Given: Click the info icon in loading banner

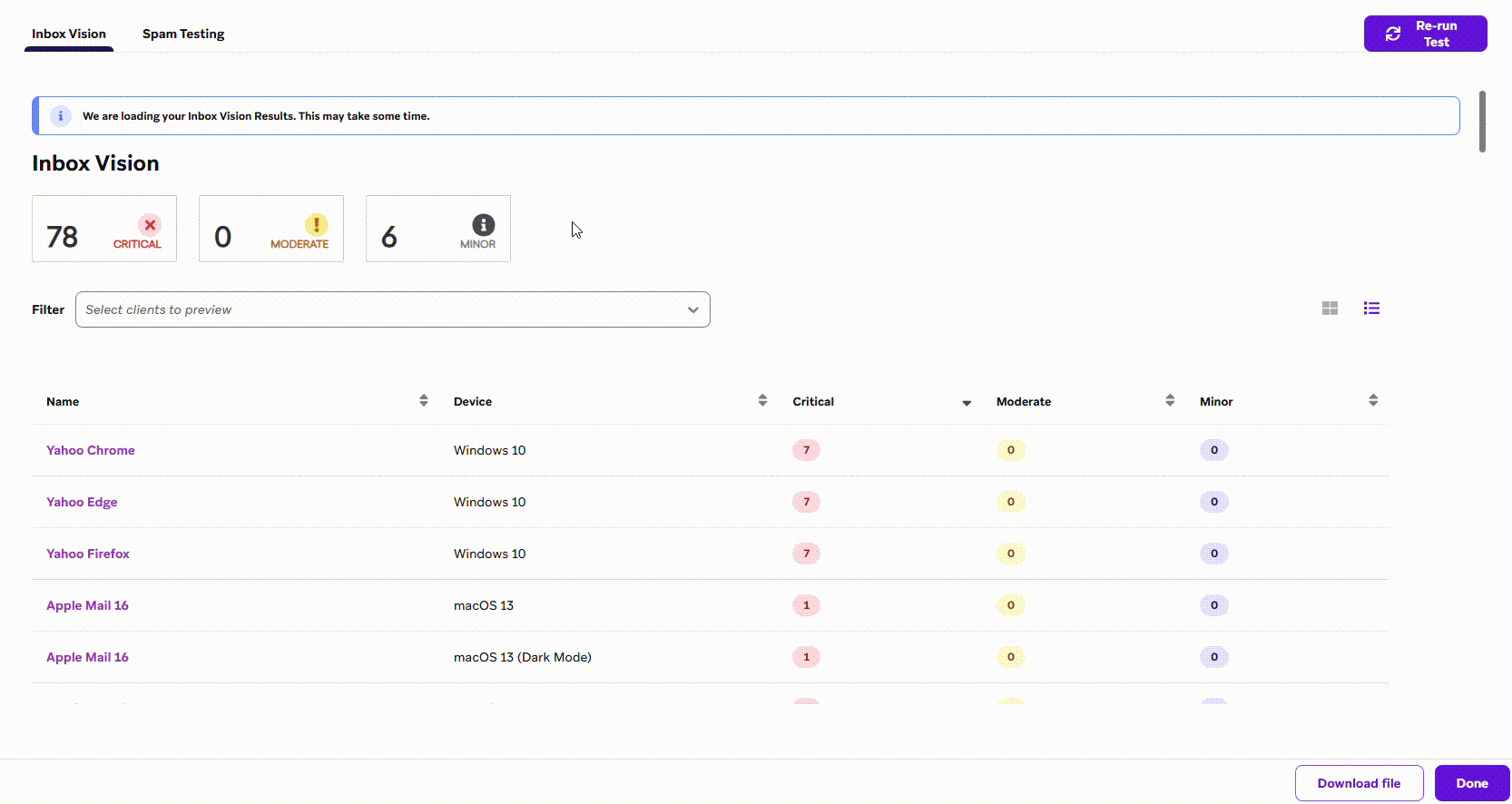Looking at the screenshot, I should pos(61,116).
